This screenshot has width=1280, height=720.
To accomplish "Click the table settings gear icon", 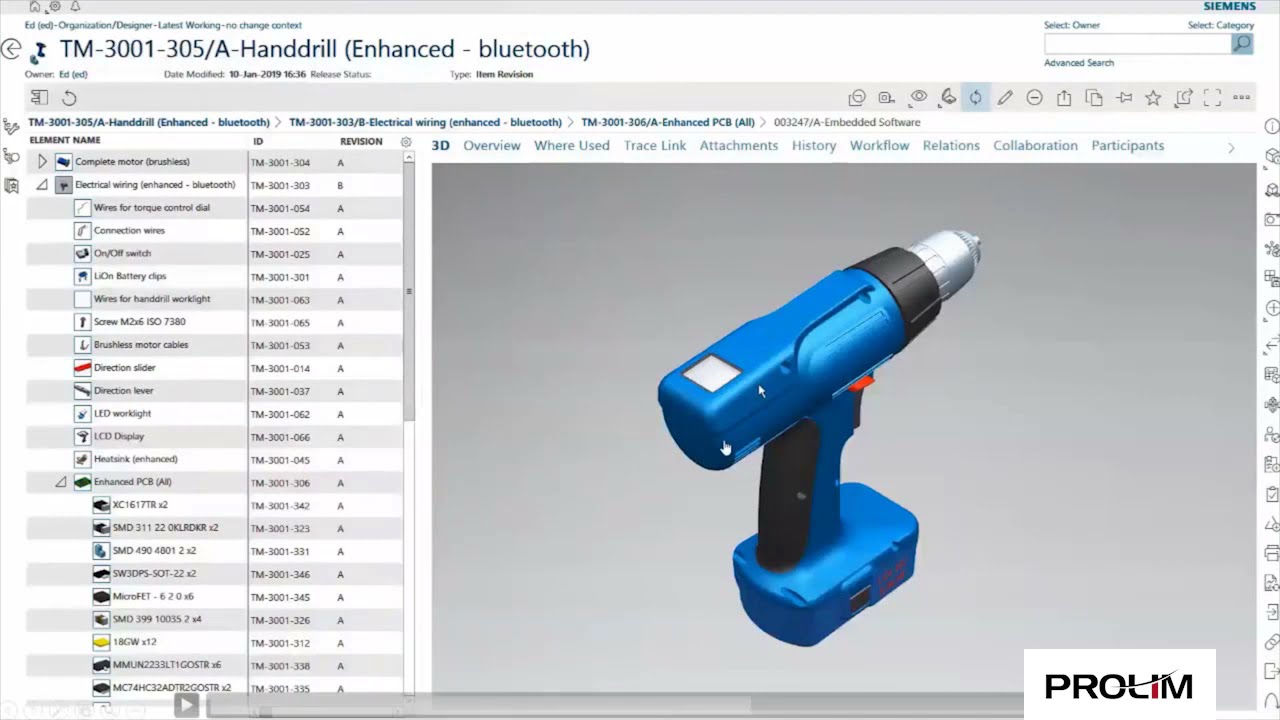I will (x=406, y=142).
